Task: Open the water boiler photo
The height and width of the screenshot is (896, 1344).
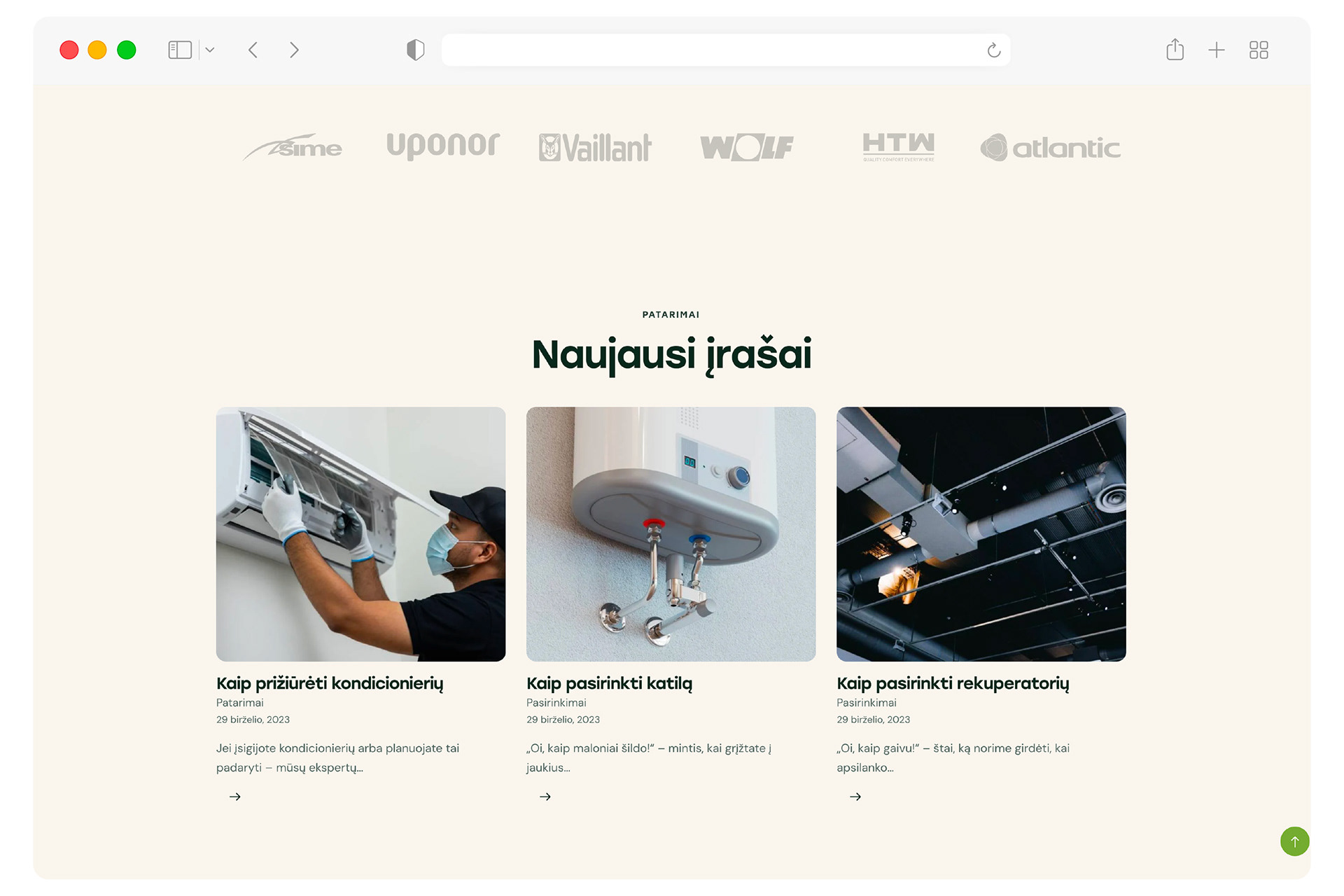Action: tap(671, 534)
